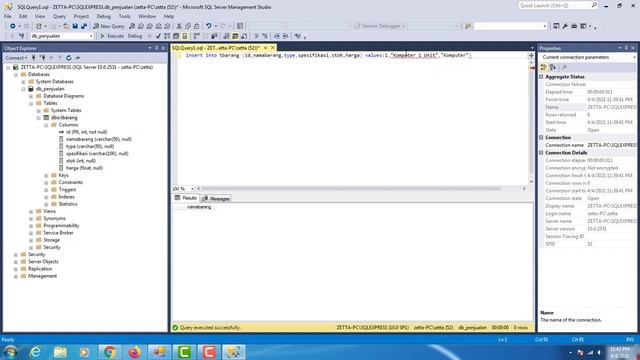Switch output to Results to Grid
640x360 pixels.
235,36
